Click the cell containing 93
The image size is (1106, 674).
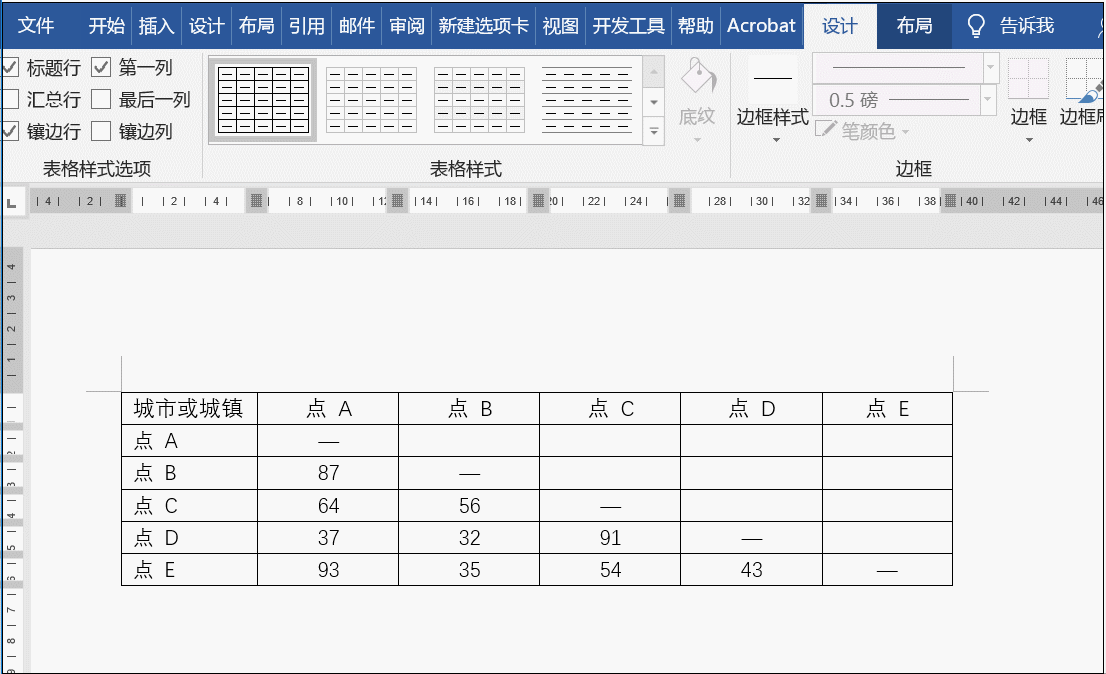pos(328,570)
